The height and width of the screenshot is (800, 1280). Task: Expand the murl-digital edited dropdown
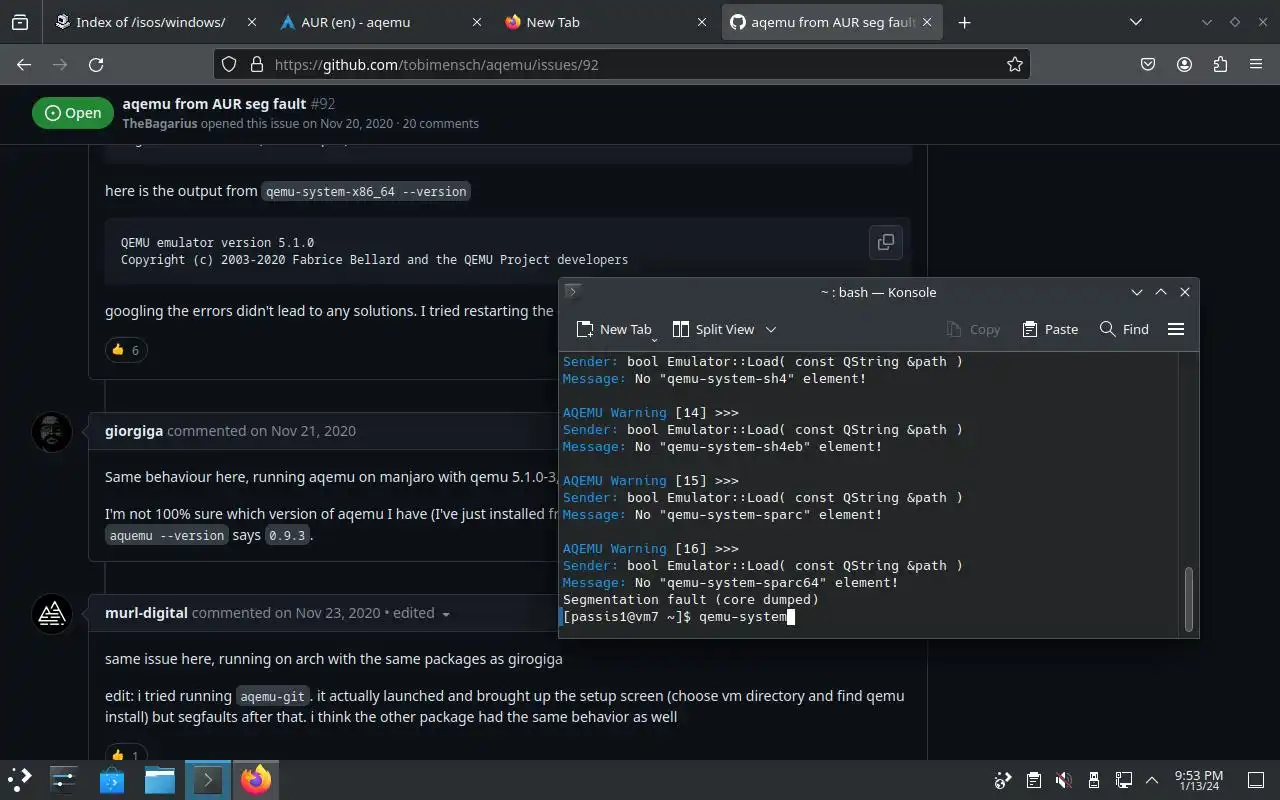(x=446, y=613)
